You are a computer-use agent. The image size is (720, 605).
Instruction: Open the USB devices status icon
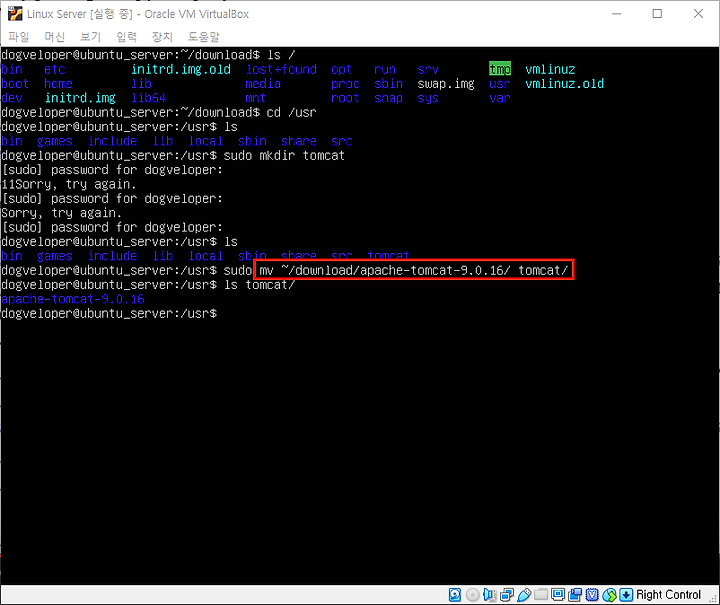(524, 595)
